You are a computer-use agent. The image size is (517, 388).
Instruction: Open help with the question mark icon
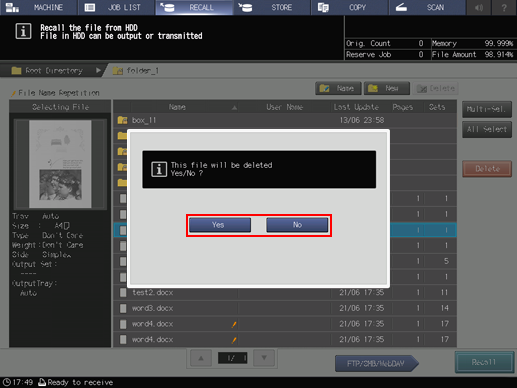coord(504,7)
